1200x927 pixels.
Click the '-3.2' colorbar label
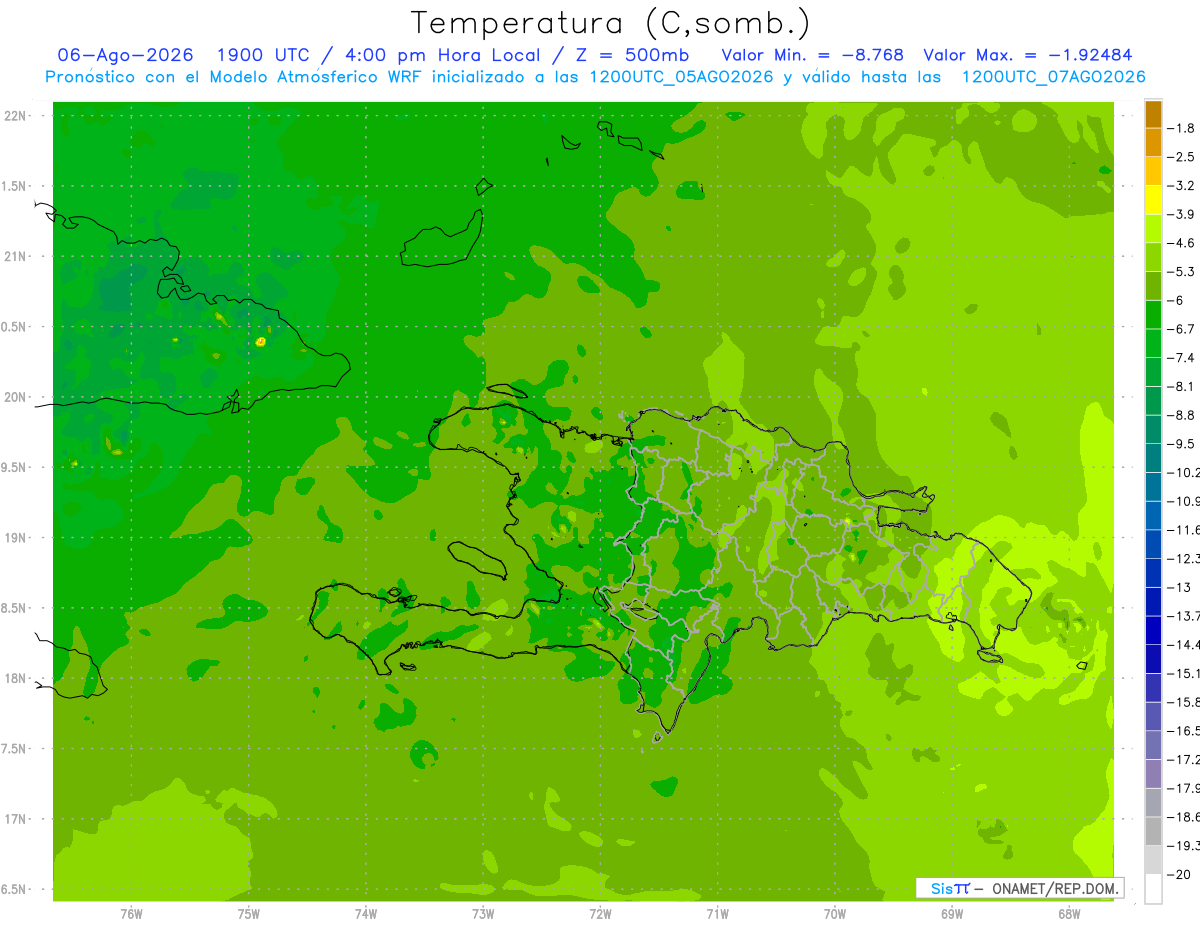pos(1183,186)
